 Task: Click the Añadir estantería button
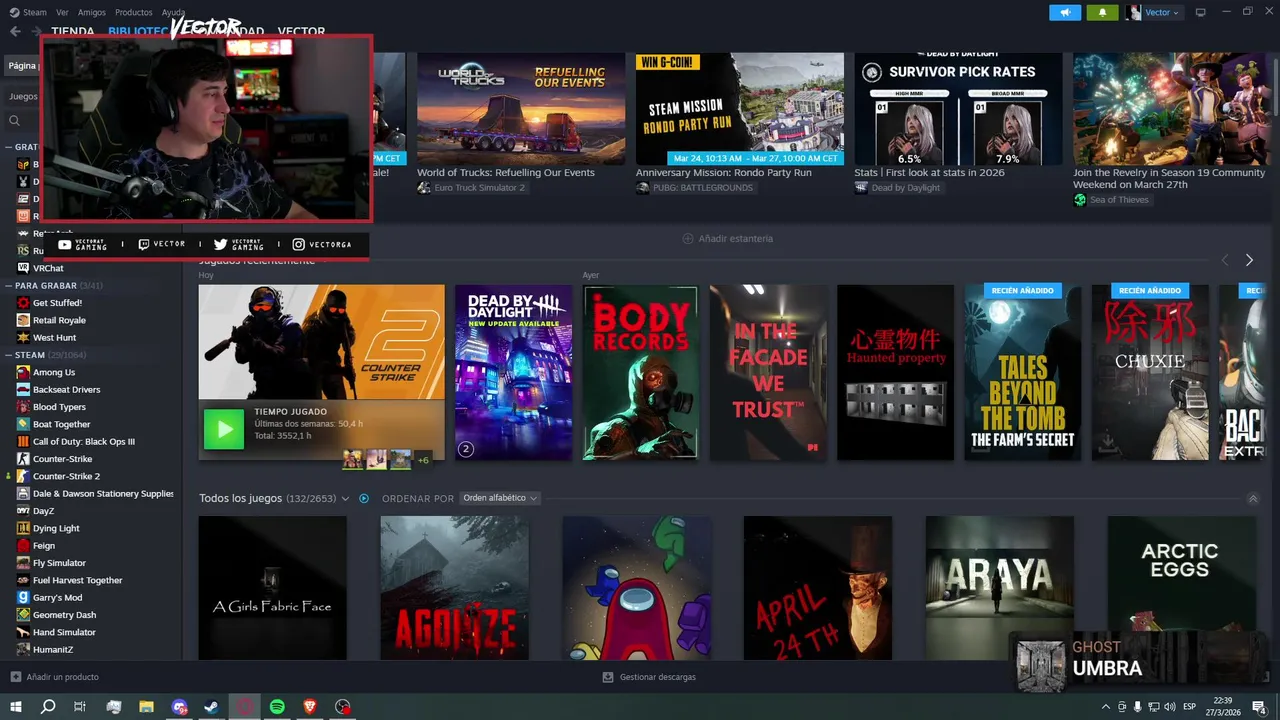pos(727,239)
